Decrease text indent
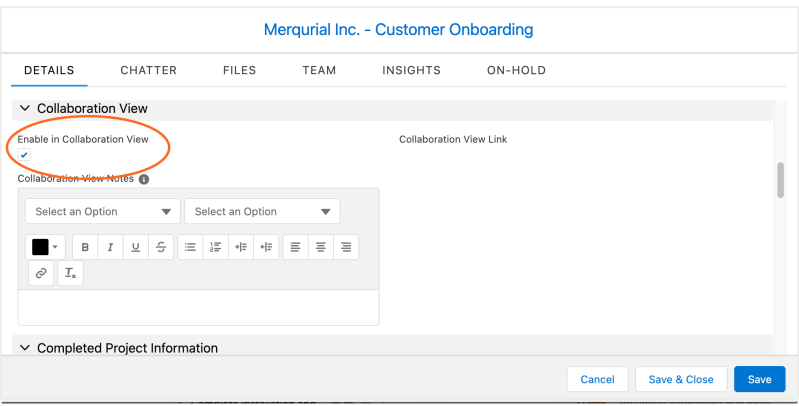Viewport: 799px width, 406px height. coord(266,247)
